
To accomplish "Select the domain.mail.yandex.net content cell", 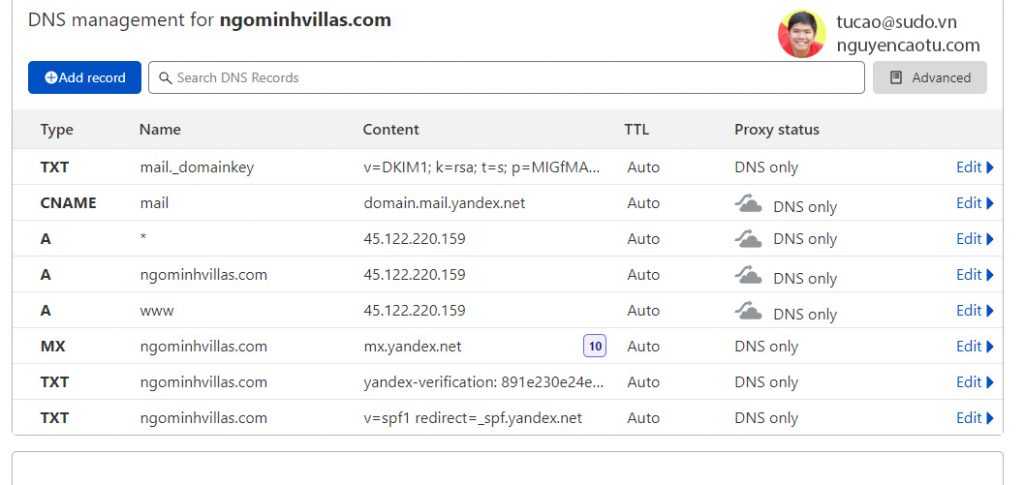I will (x=444, y=203).
